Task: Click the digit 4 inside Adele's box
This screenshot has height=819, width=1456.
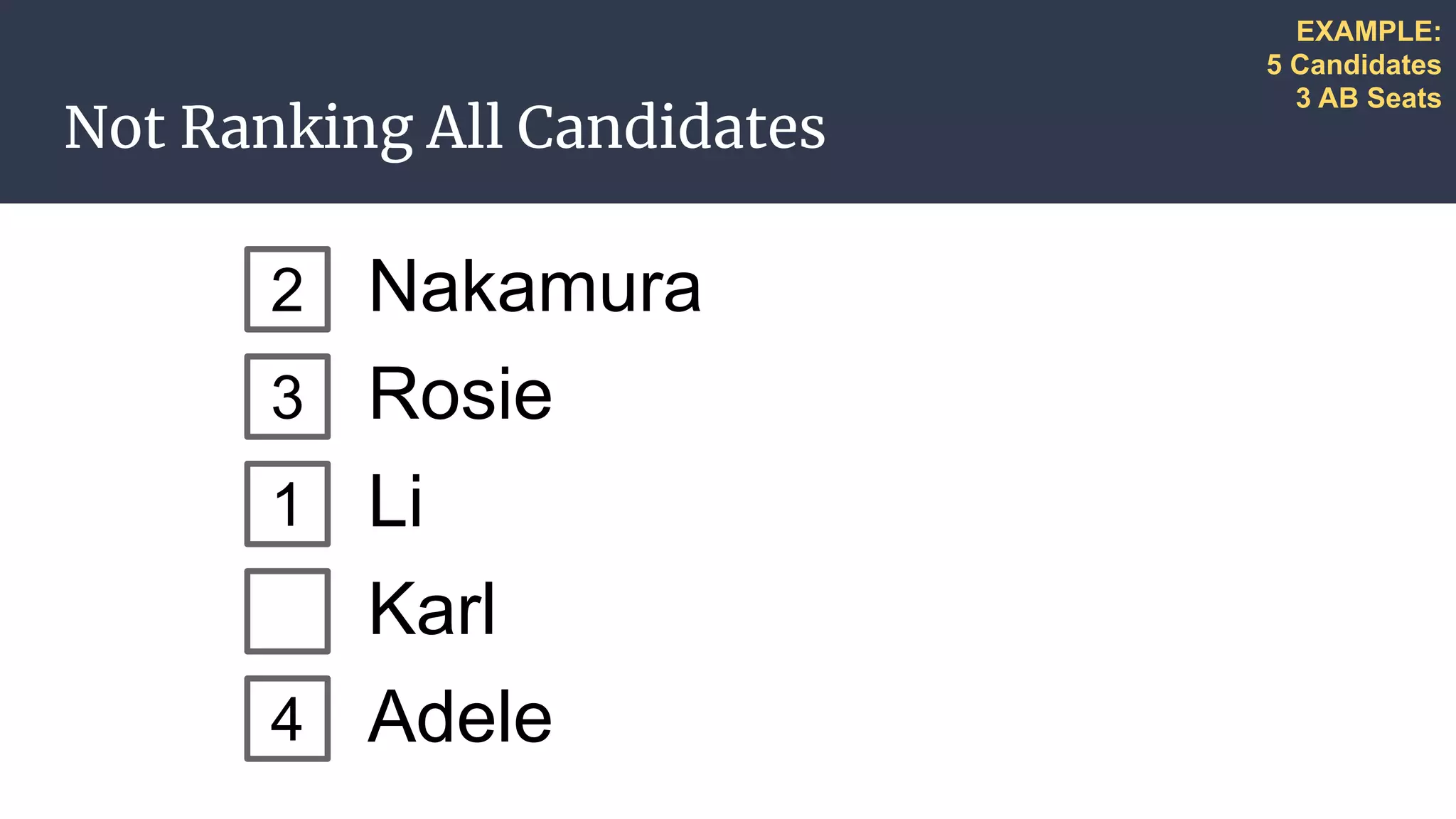Action: pyautogui.click(x=287, y=719)
